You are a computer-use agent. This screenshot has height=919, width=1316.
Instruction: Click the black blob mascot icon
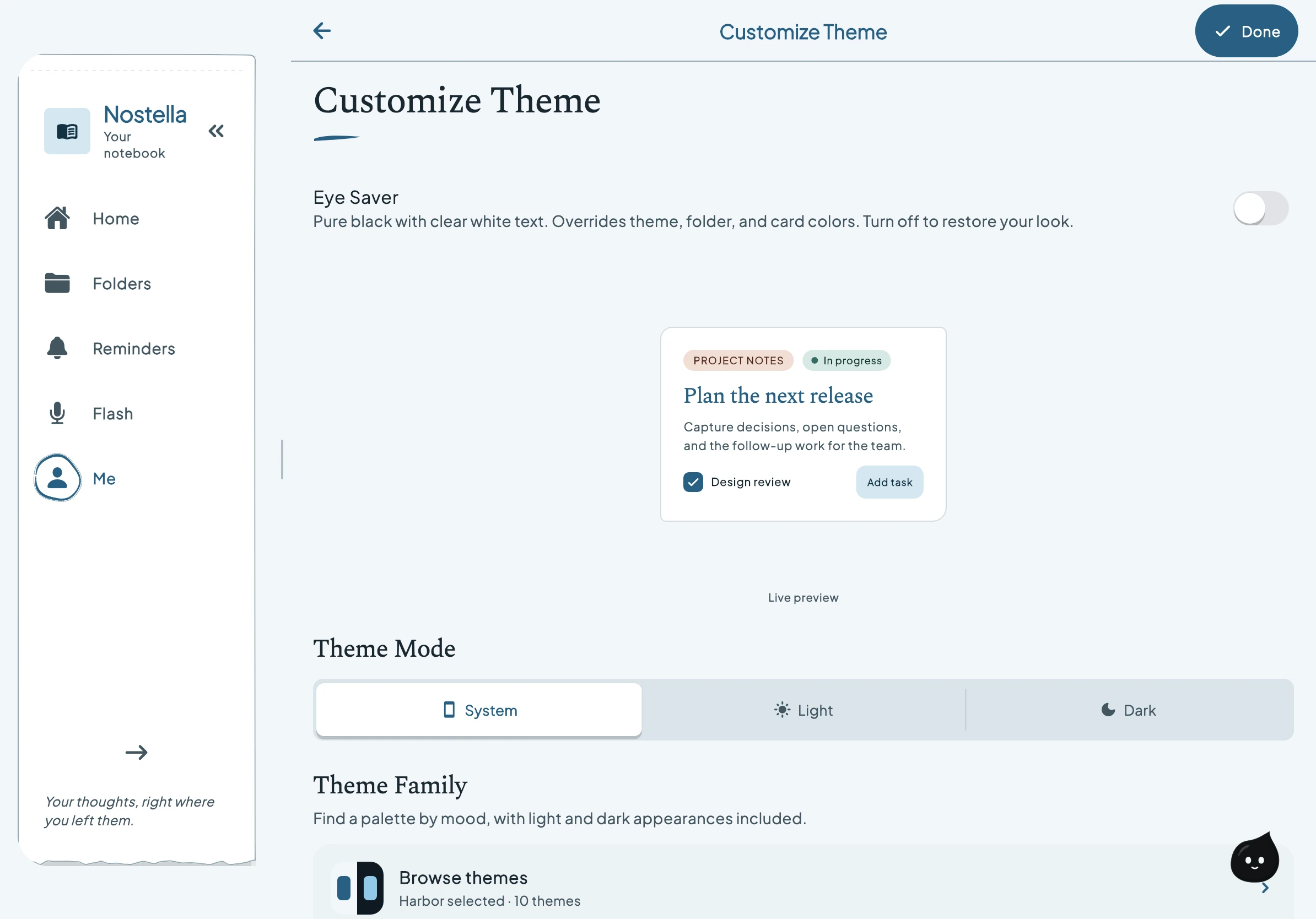click(1254, 858)
